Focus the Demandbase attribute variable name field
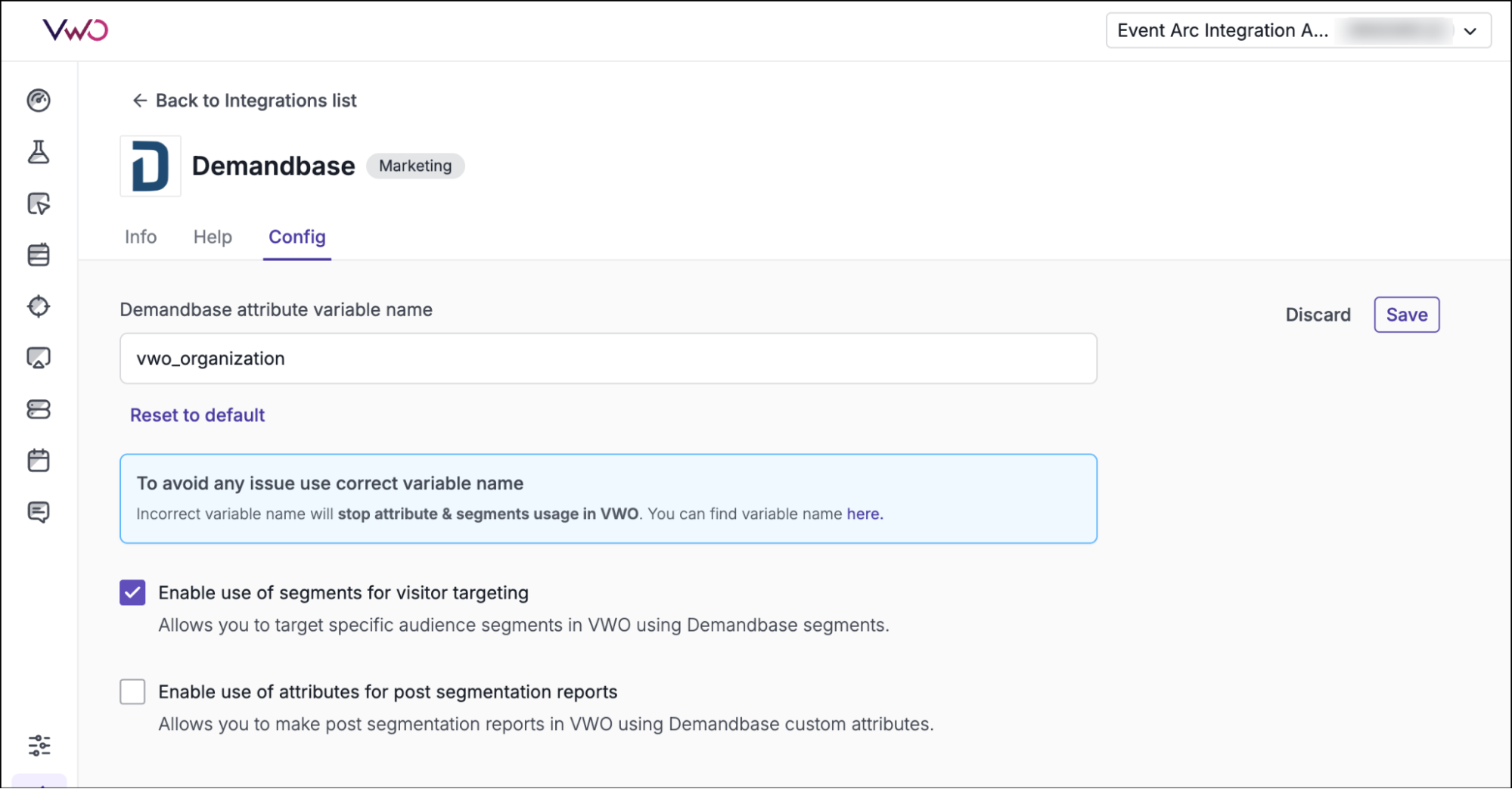1512x789 pixels. point(608,359)
